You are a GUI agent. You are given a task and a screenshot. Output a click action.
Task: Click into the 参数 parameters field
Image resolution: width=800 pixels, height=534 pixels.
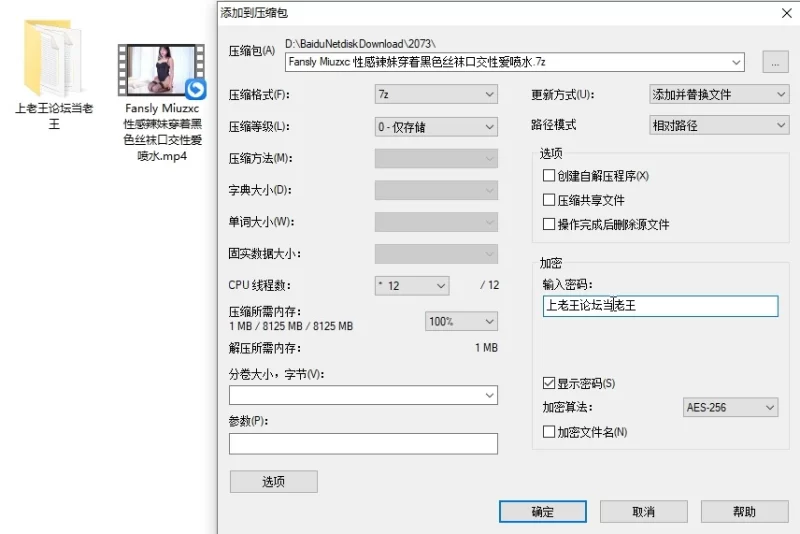point(363,444)
